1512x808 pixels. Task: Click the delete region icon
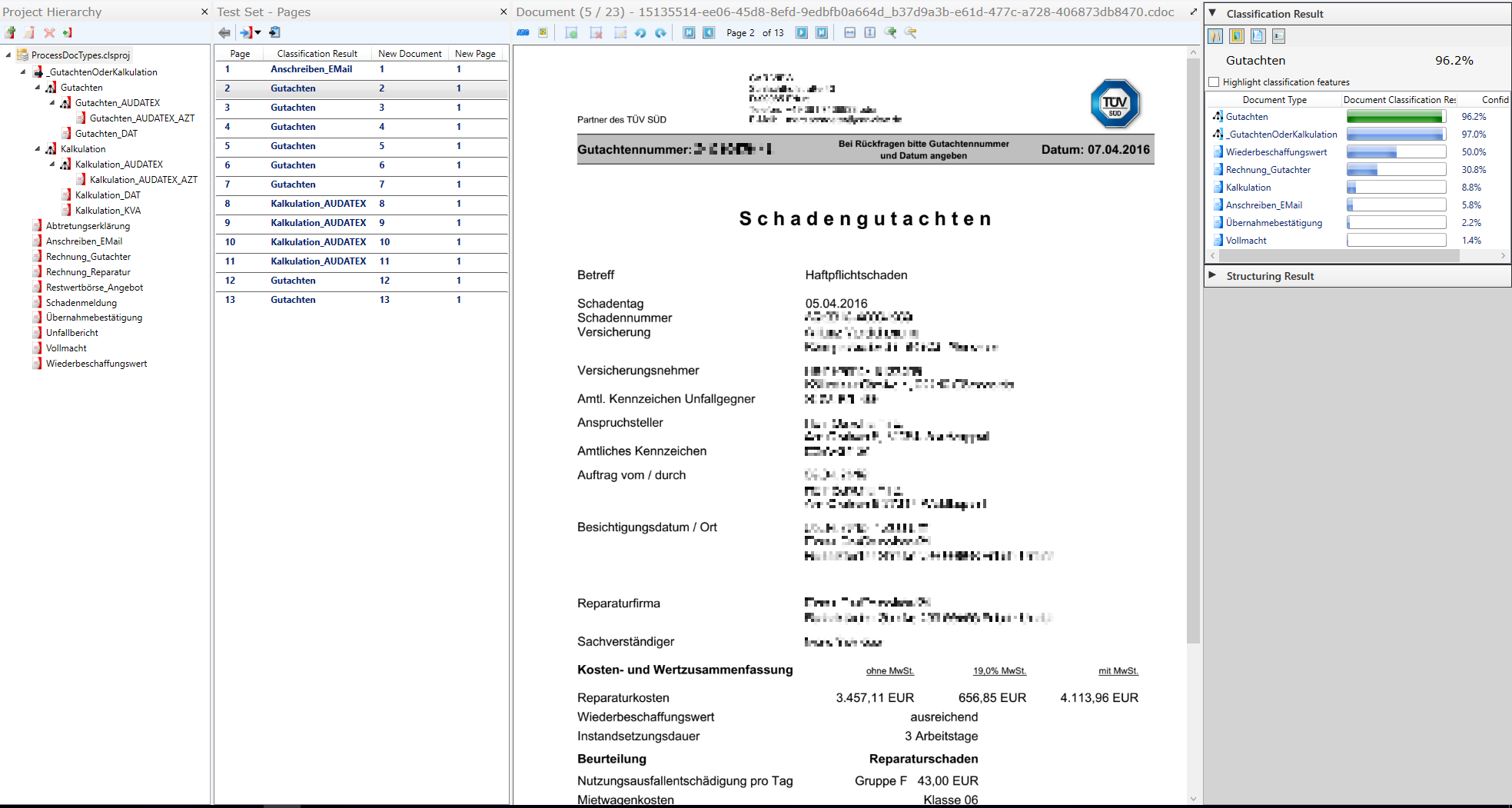point(596,32)
